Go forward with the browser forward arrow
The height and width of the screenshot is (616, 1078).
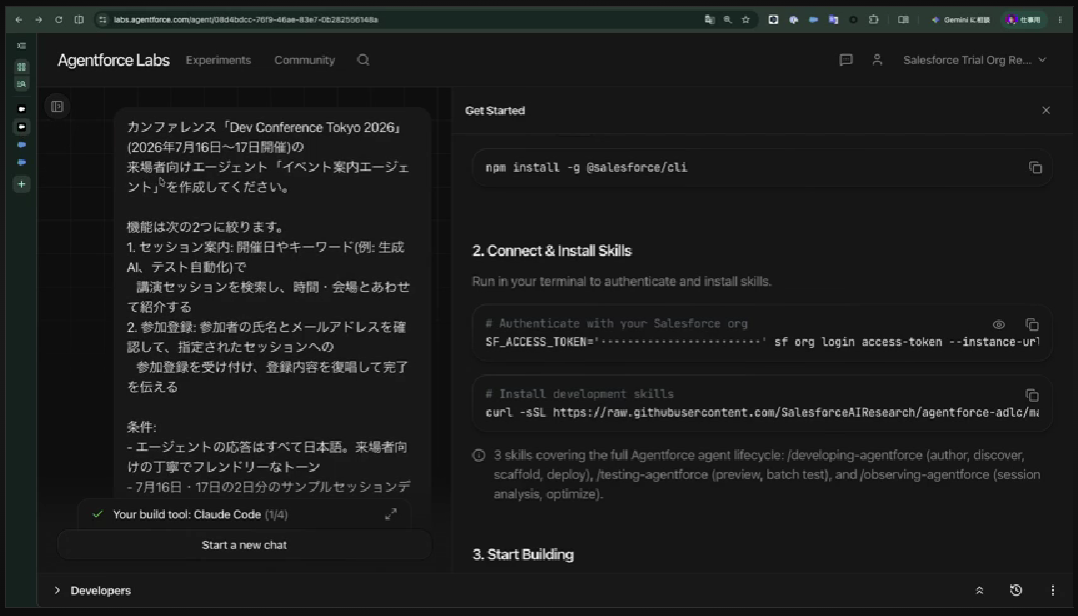pyautogui.click(x=38, y=20)
